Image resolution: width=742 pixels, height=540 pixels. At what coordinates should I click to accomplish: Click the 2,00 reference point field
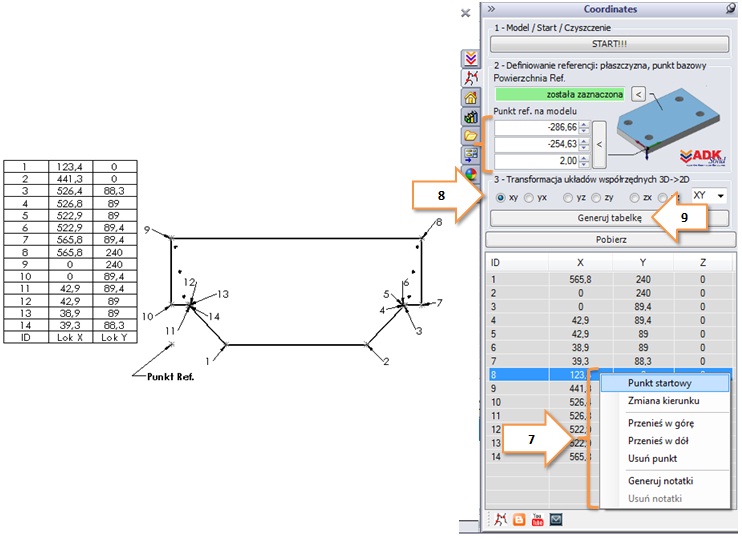537,161
